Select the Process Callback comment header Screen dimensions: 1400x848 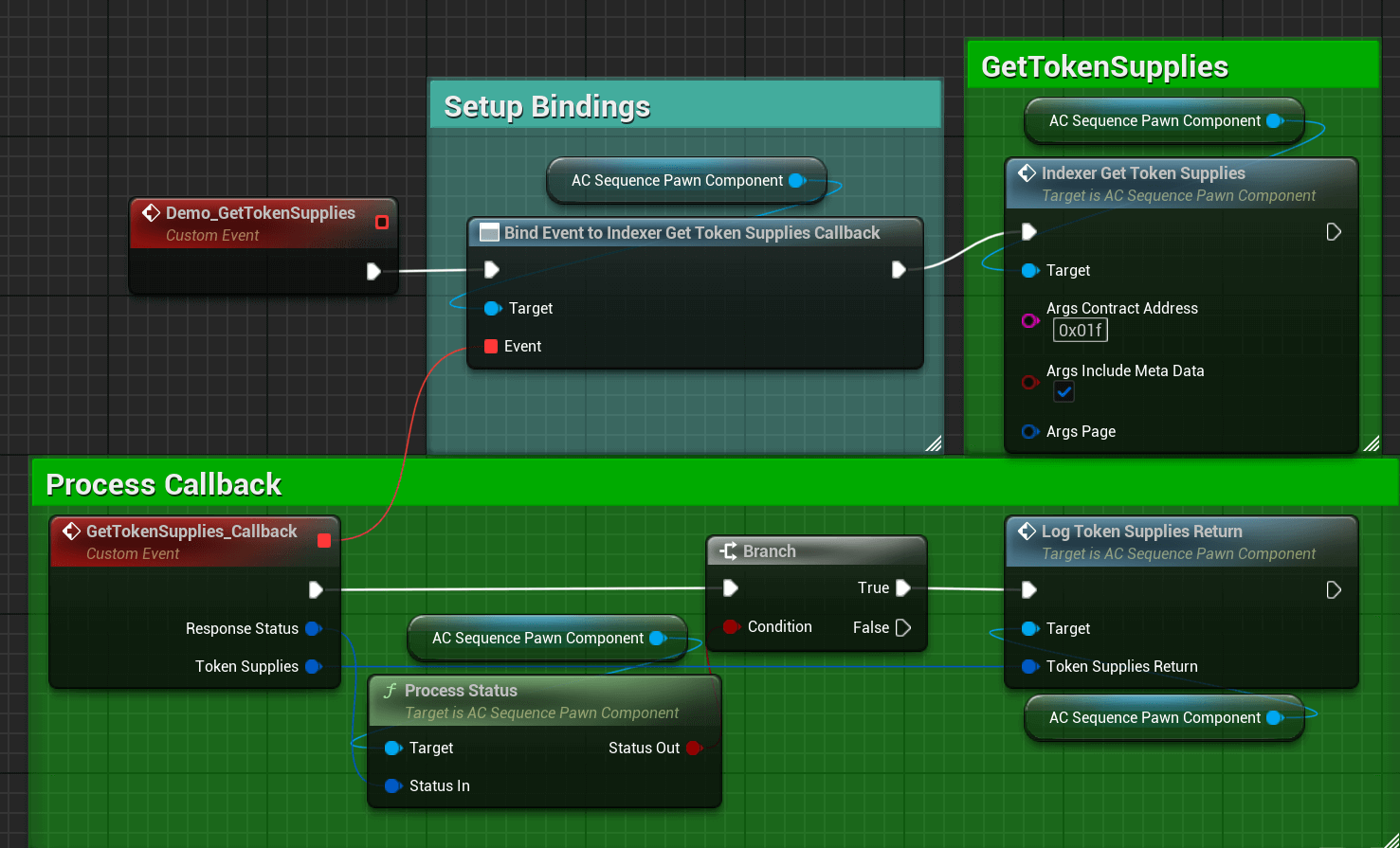[164, 485]
